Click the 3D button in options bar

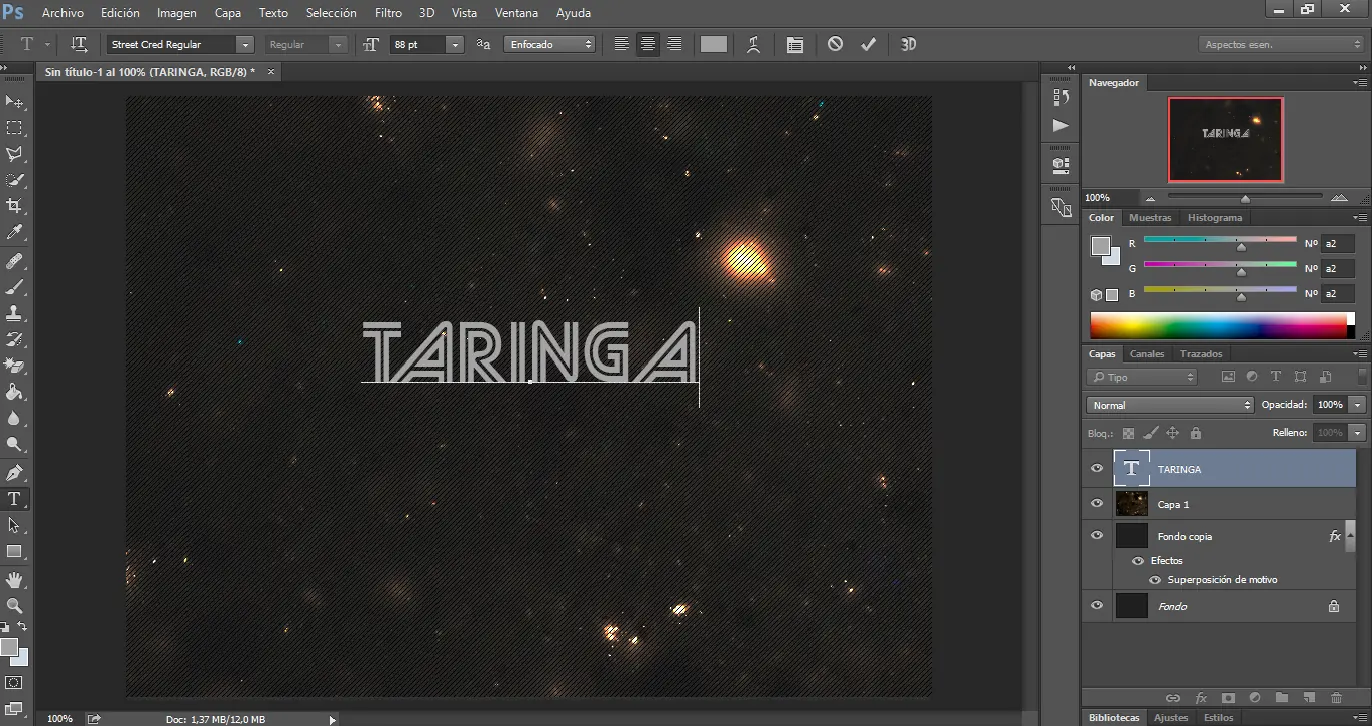pos(908,44)
